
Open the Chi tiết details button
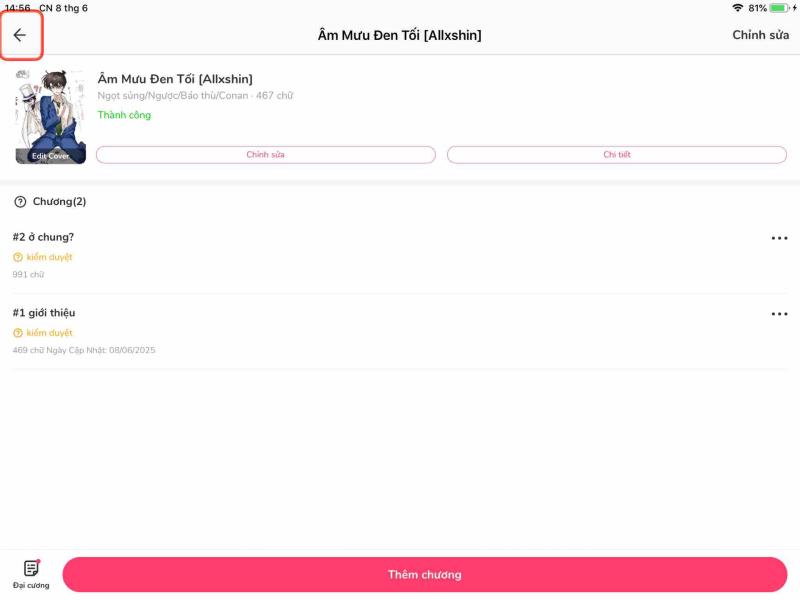click(x=617, y=155)
